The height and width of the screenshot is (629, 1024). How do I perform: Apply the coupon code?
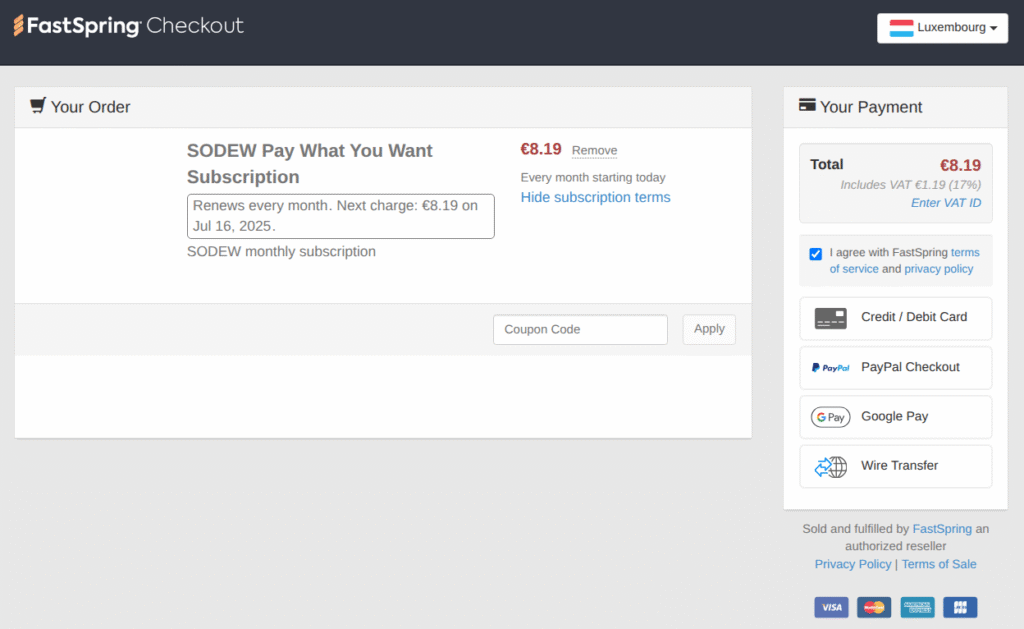pos(709,329)
